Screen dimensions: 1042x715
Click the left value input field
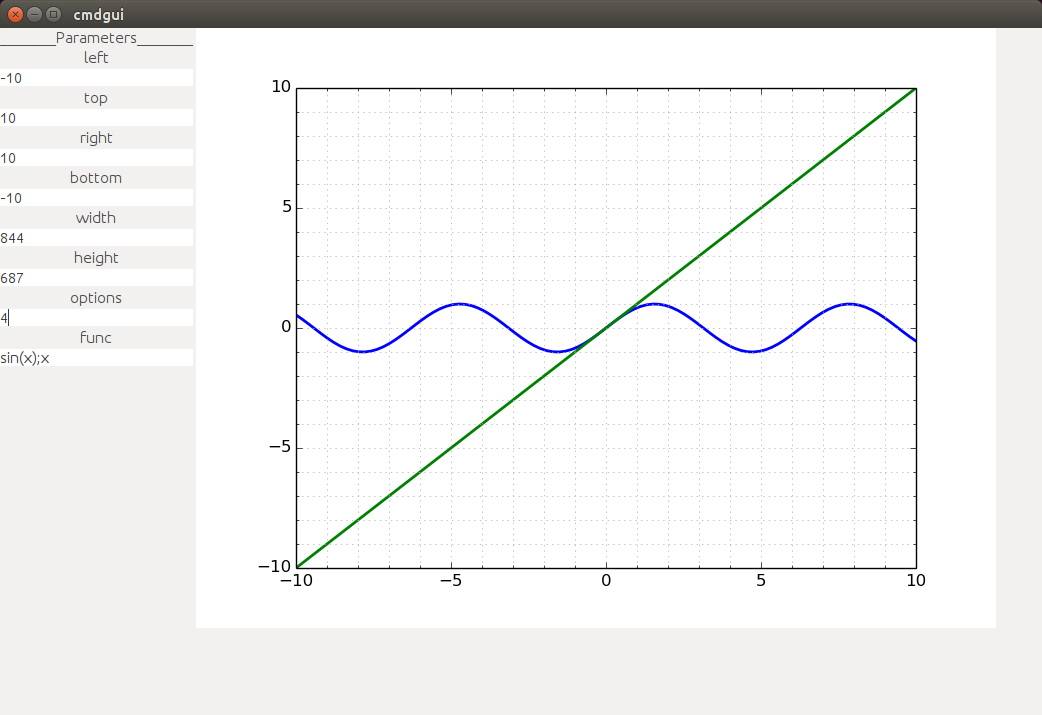pyautogui.click(x=96, y=78)
